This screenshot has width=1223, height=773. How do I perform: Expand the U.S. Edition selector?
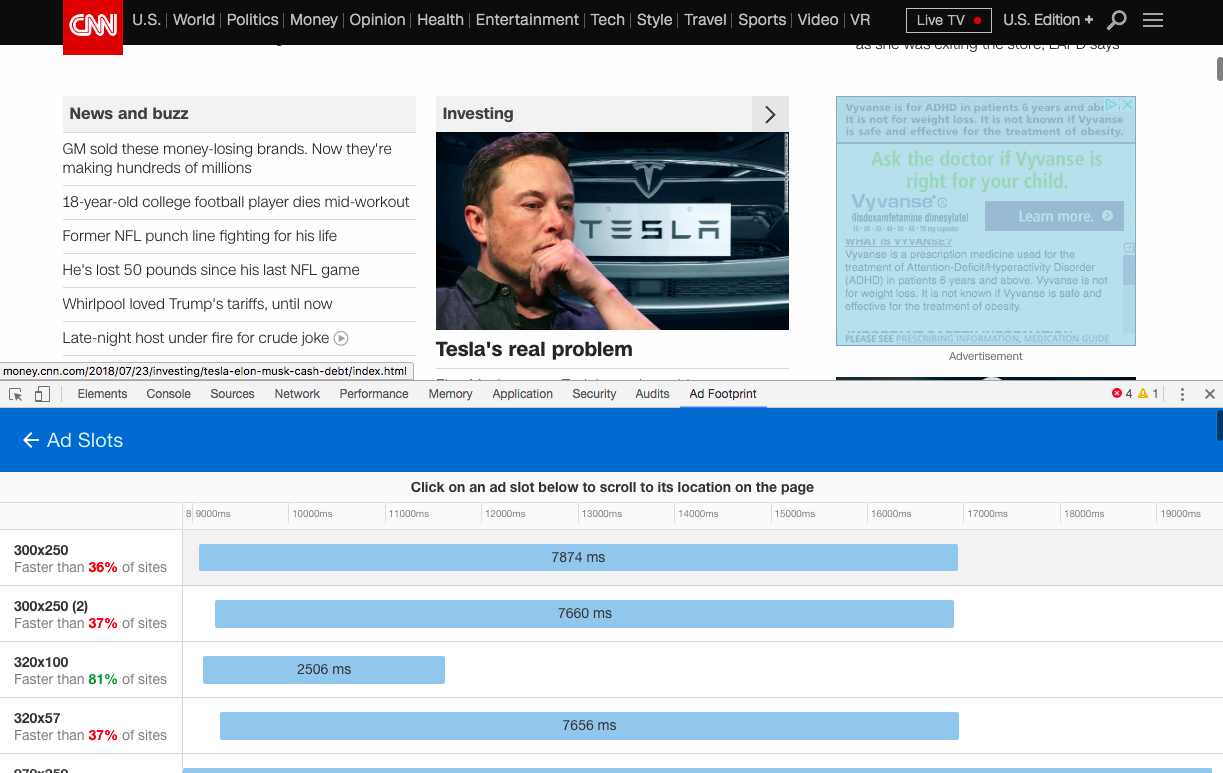tap(1048, 20)
